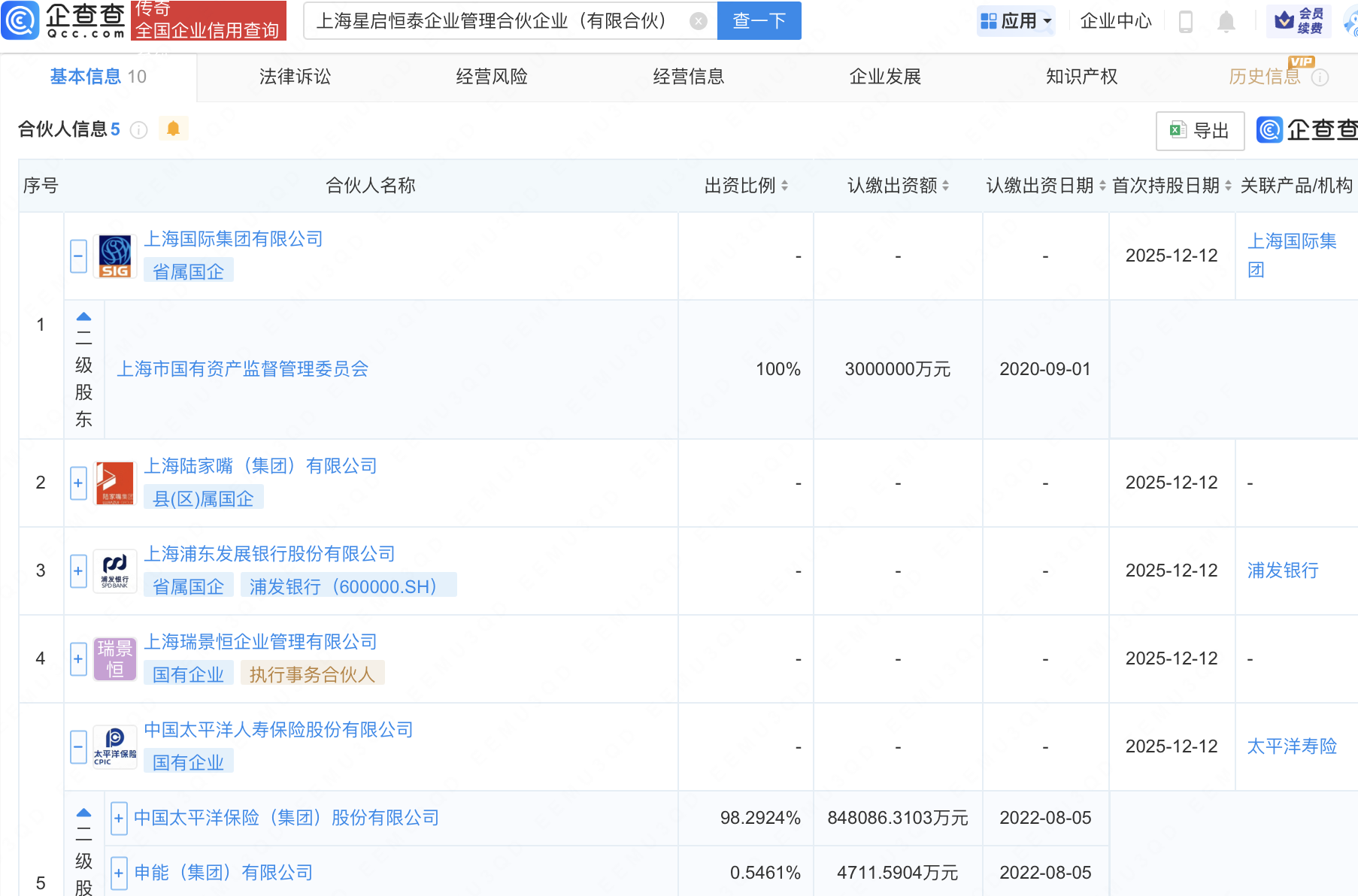Expand the 上海陆家嘴（集团）有限公司 row
The width and height of the screenshot is (1358, 896).
pyautogui.click(x=78, y=483)
